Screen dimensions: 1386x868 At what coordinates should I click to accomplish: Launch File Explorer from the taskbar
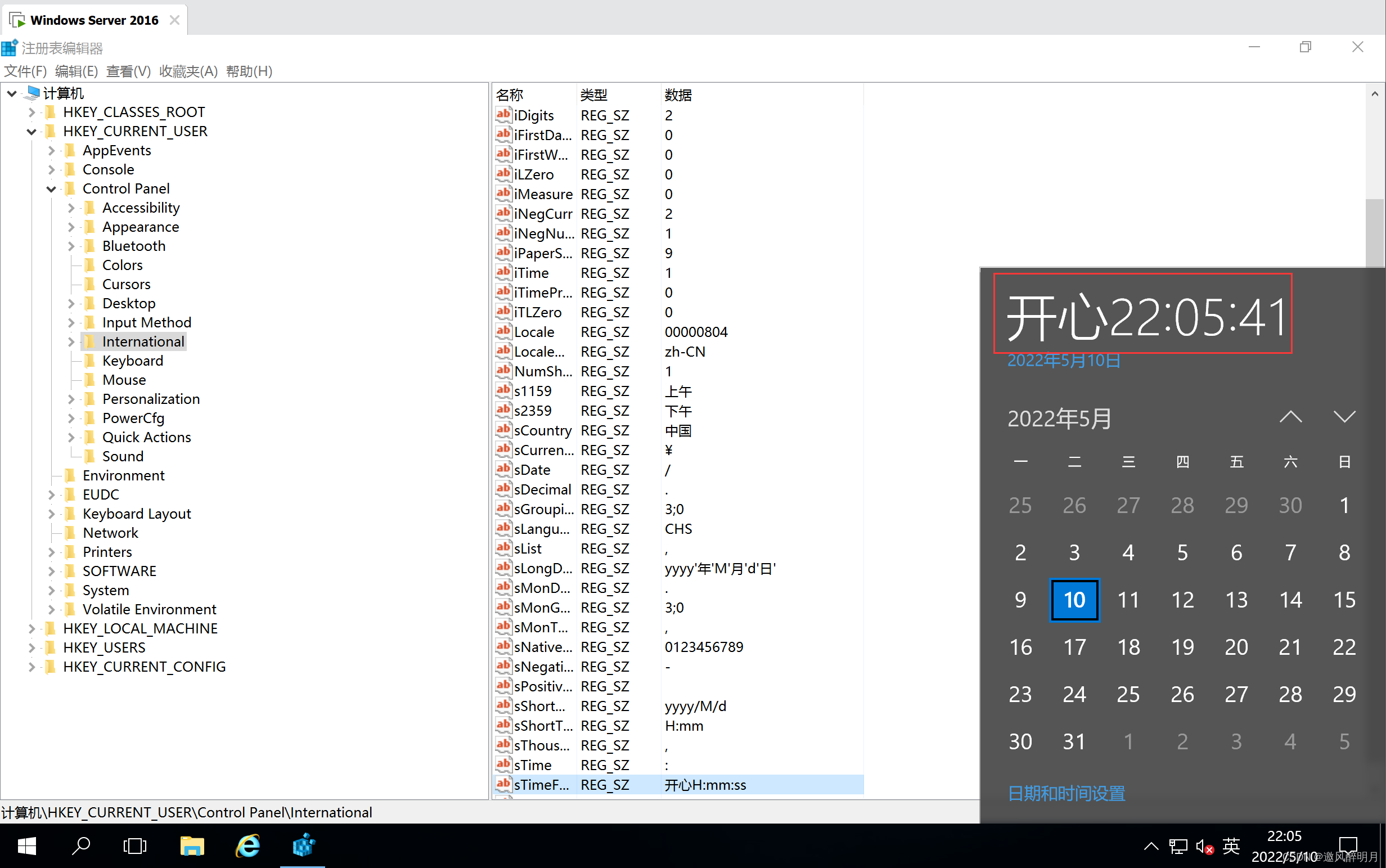click(x=192, y=845)
